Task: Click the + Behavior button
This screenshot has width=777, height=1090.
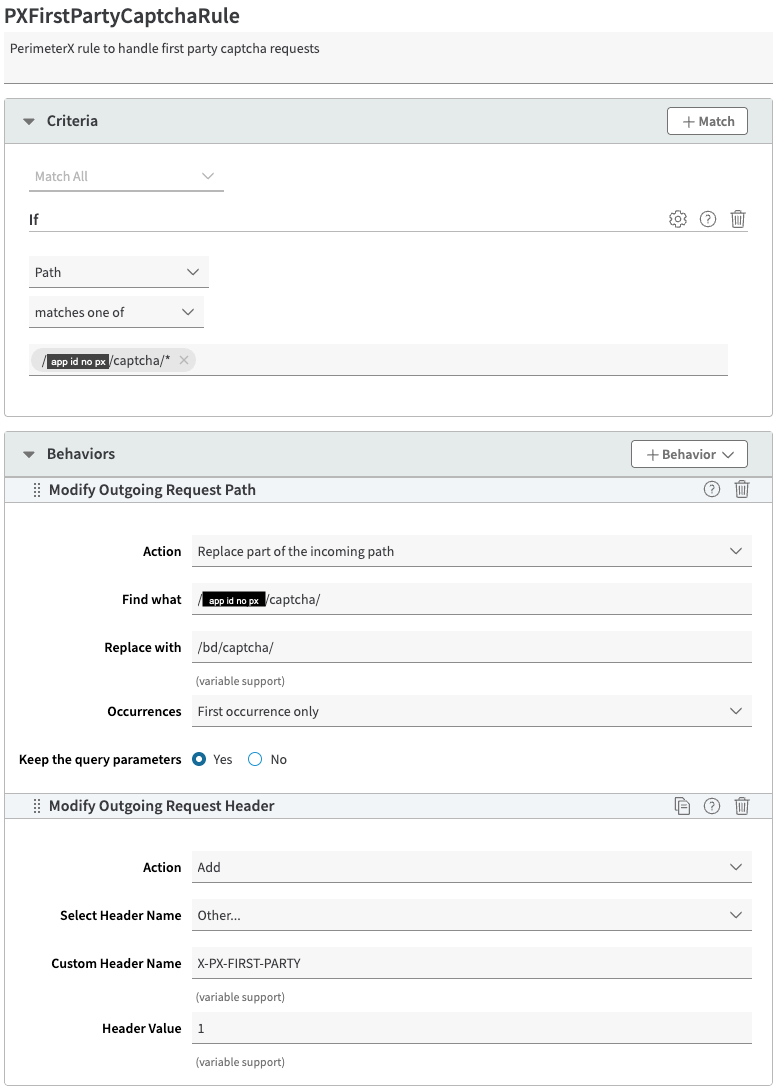Action: pos(689,454)
